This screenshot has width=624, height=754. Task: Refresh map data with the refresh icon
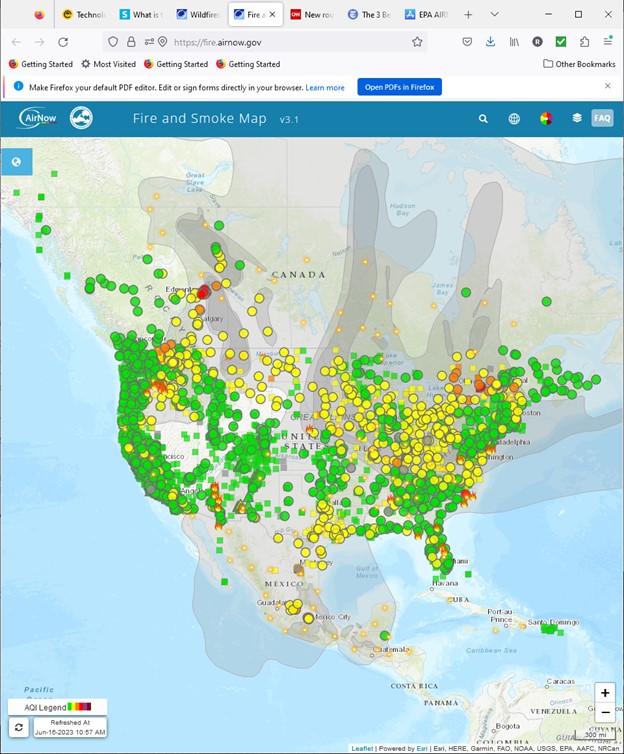19,727
